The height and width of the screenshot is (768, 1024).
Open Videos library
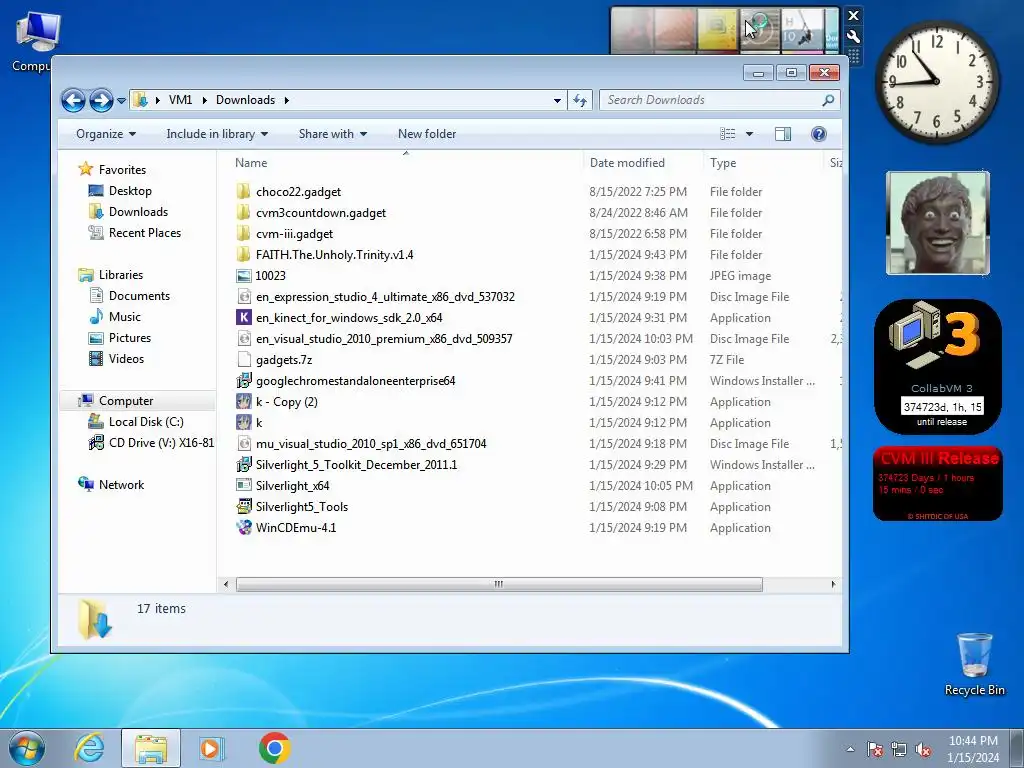point(126,359)
